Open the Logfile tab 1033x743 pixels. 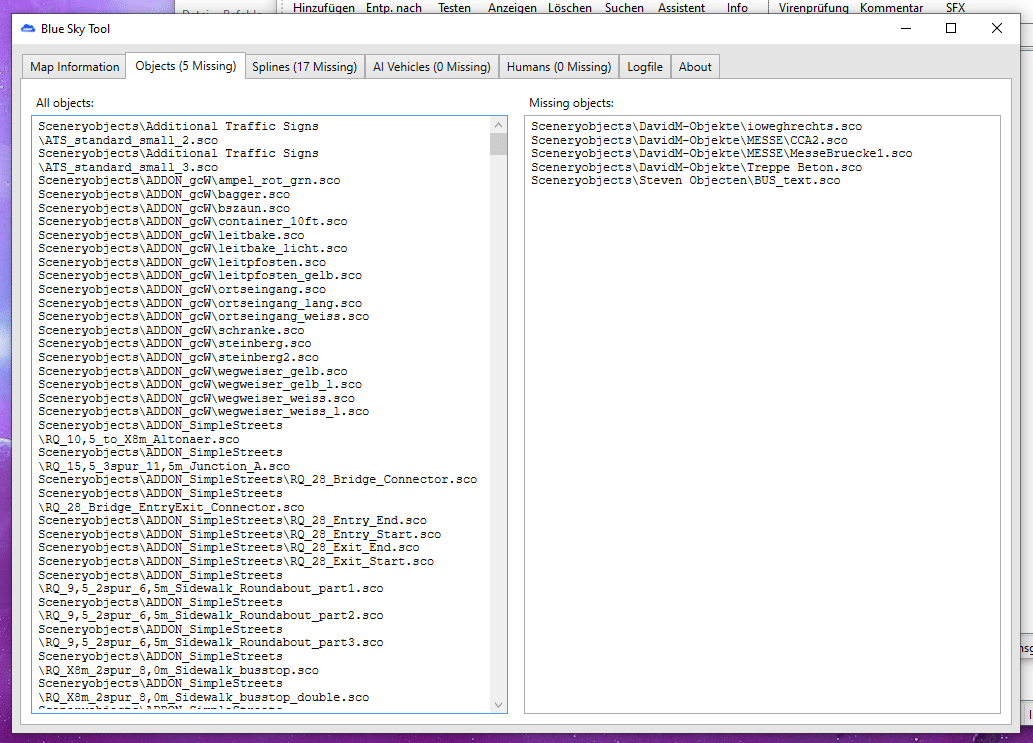pos(645,67)
